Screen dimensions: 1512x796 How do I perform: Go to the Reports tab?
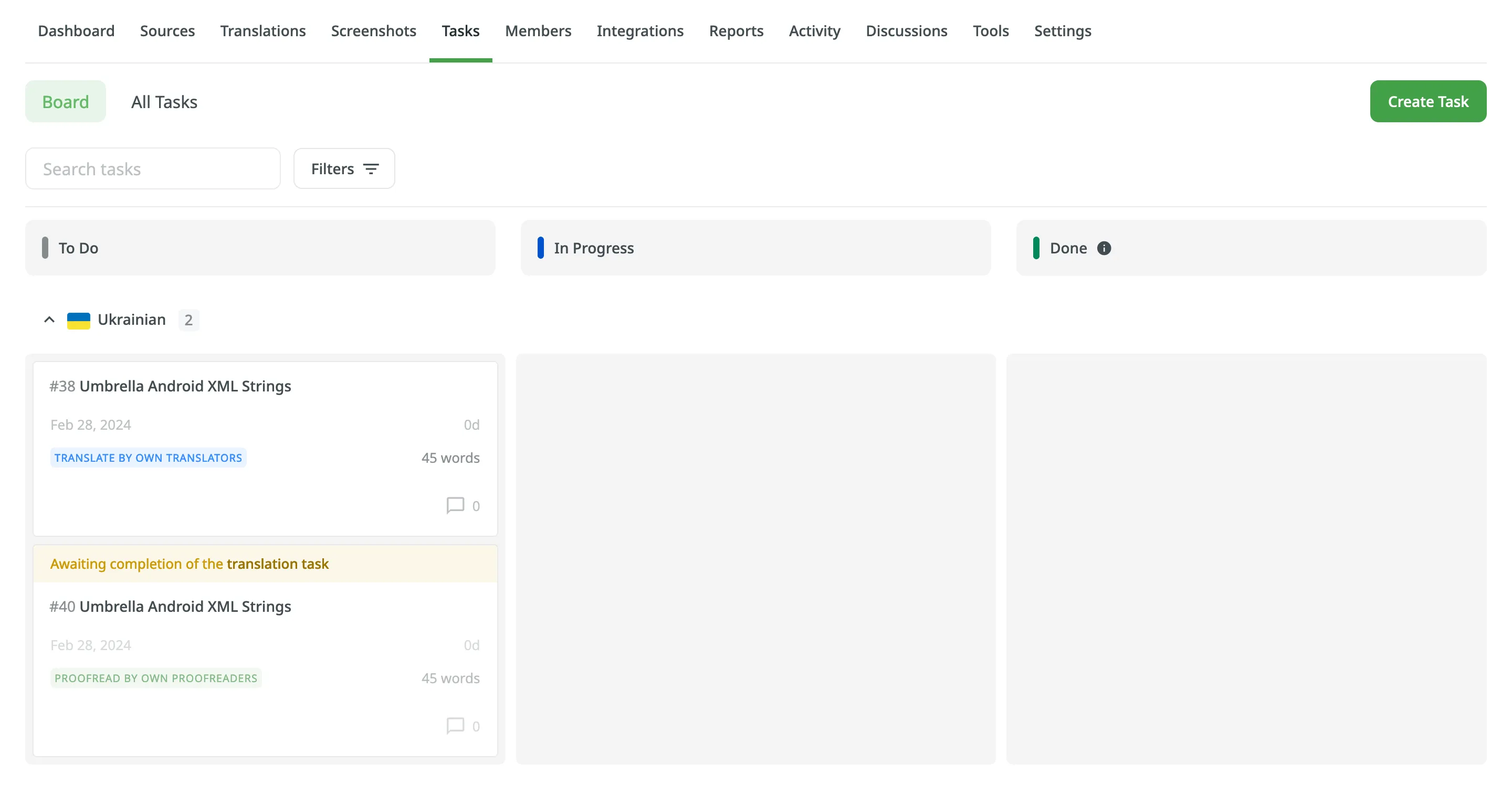pyautogui.click(x=736, y=31)
